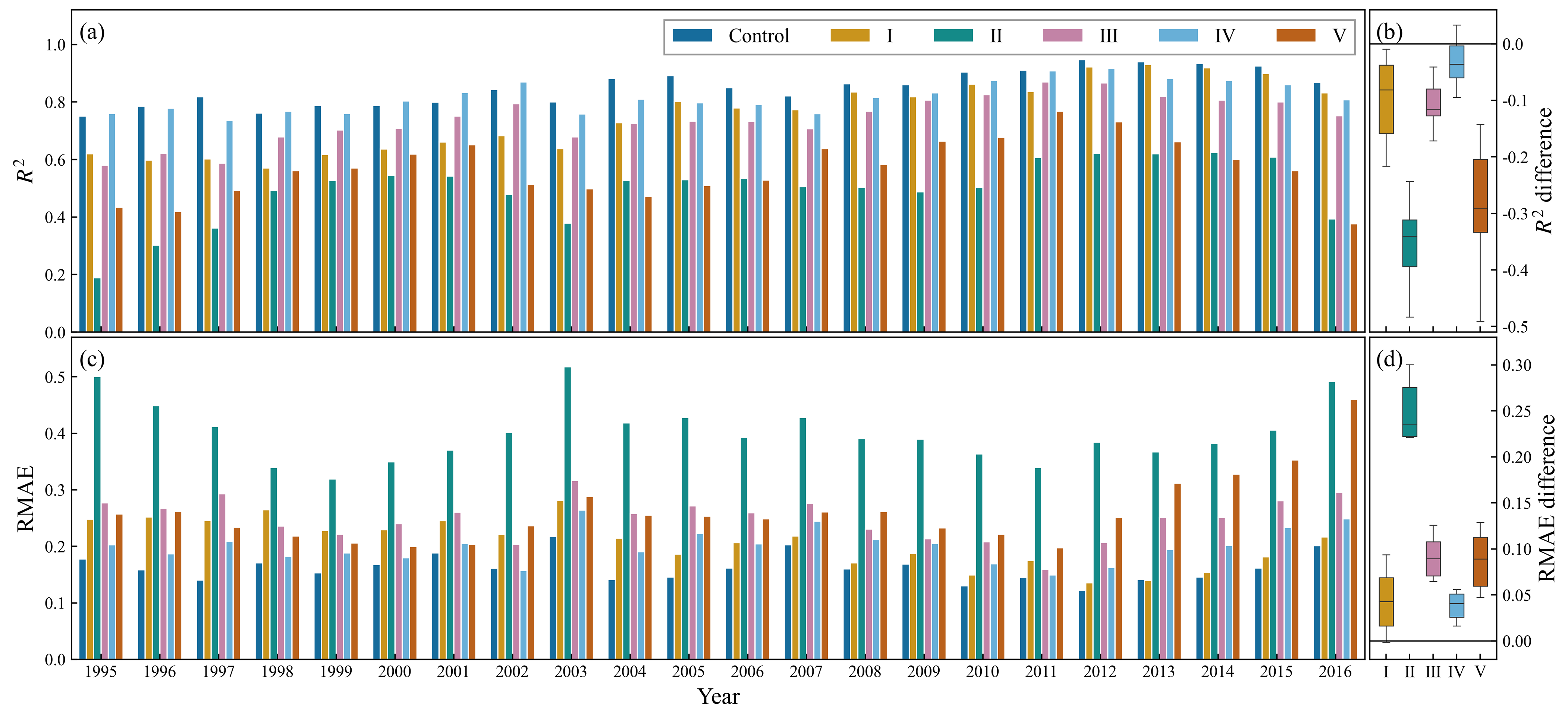
Task: Click the teal box for II in panel (d)
Action: (1409, 412)
